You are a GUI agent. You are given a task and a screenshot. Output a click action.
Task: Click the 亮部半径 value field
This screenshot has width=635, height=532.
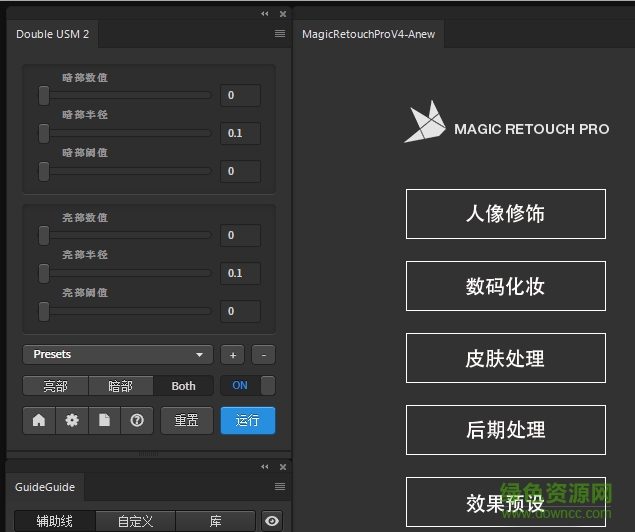pyautogui.click(x=240, y=273)
